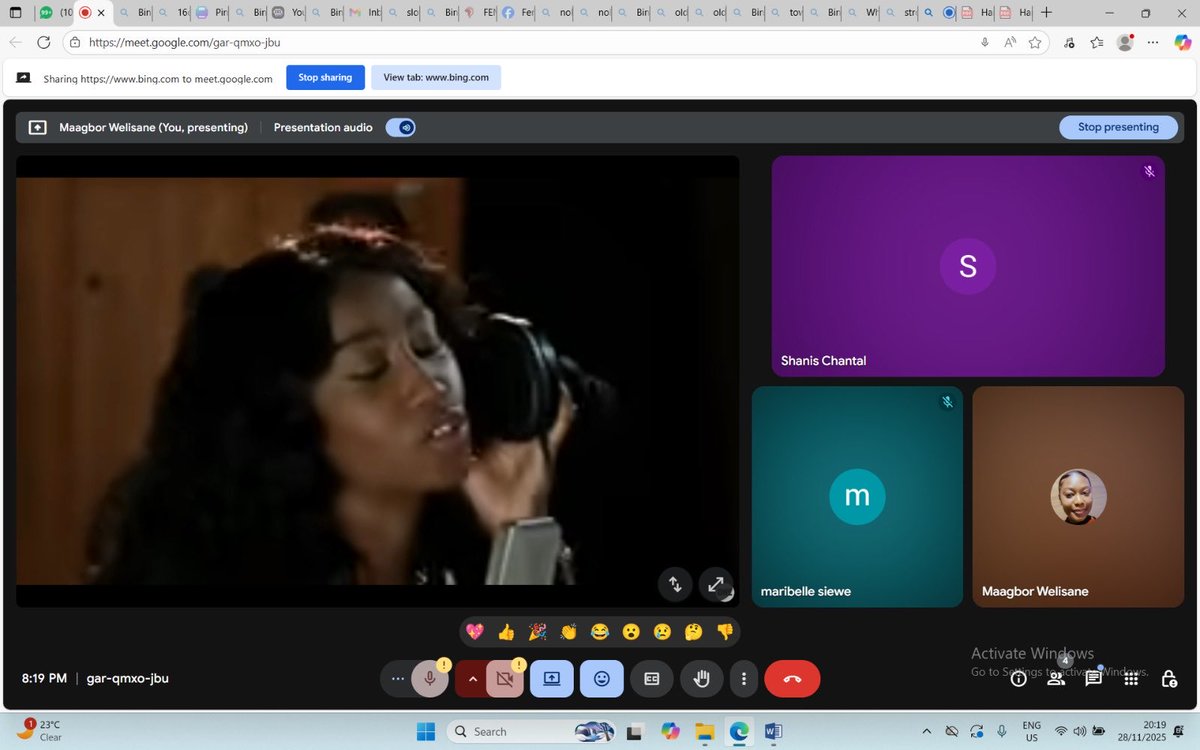This screenshot has width=1200, height=750.
Task: Select Shanis Chantal participant tile
Action: pos(968,266)
